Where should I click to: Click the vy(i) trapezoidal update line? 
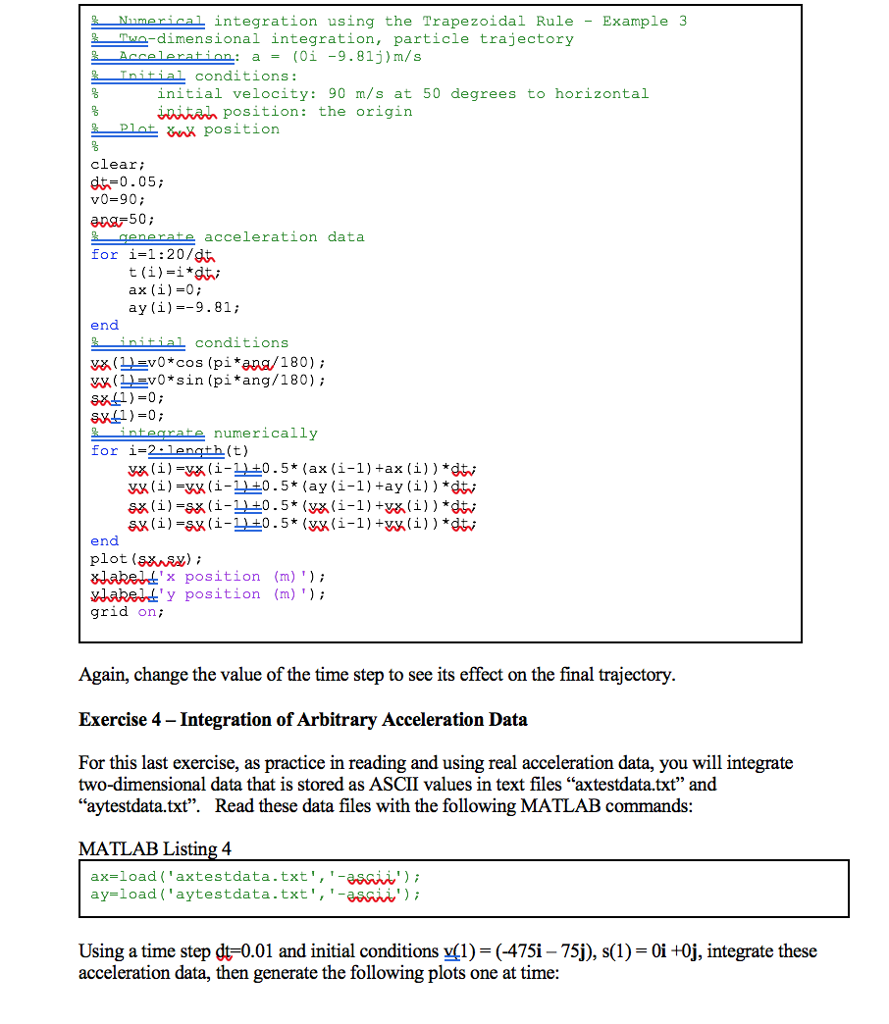click(302, 486)
